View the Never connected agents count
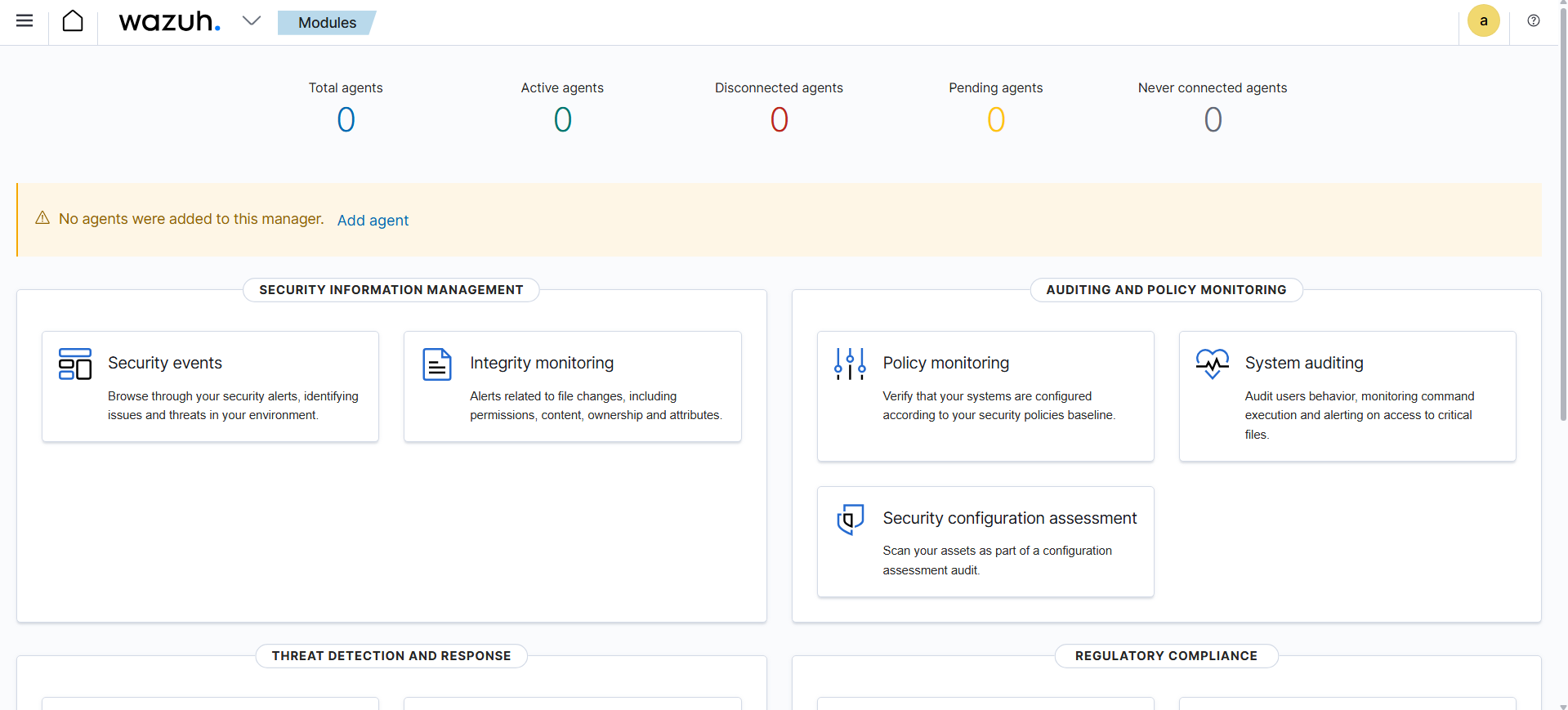The height and width of the screenshot is (710, 1568). (1213, 120)
